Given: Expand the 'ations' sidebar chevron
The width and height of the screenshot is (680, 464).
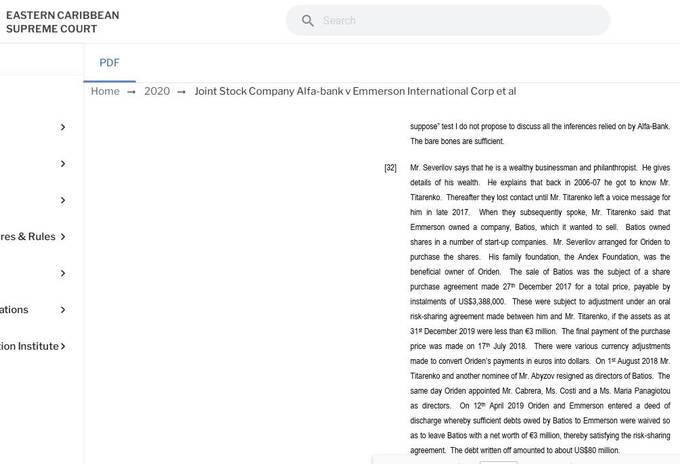Looking at the screenshot, I should click(63, 310).
